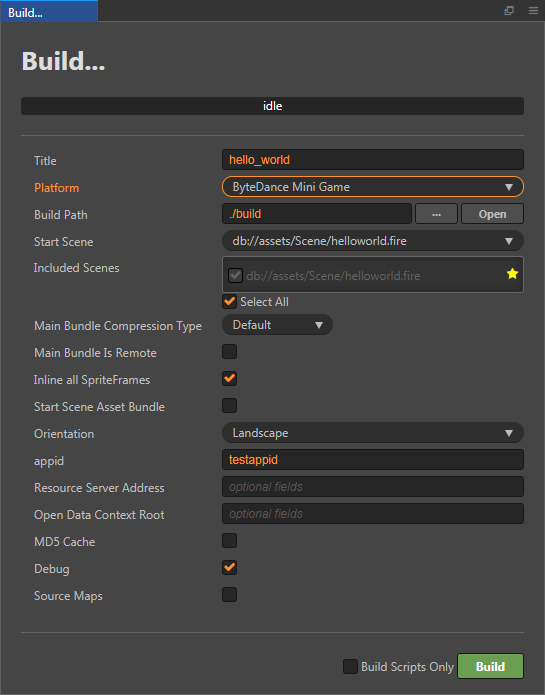Click the panel popout icon
Screen dimensions: 545x695
point(509,11)
